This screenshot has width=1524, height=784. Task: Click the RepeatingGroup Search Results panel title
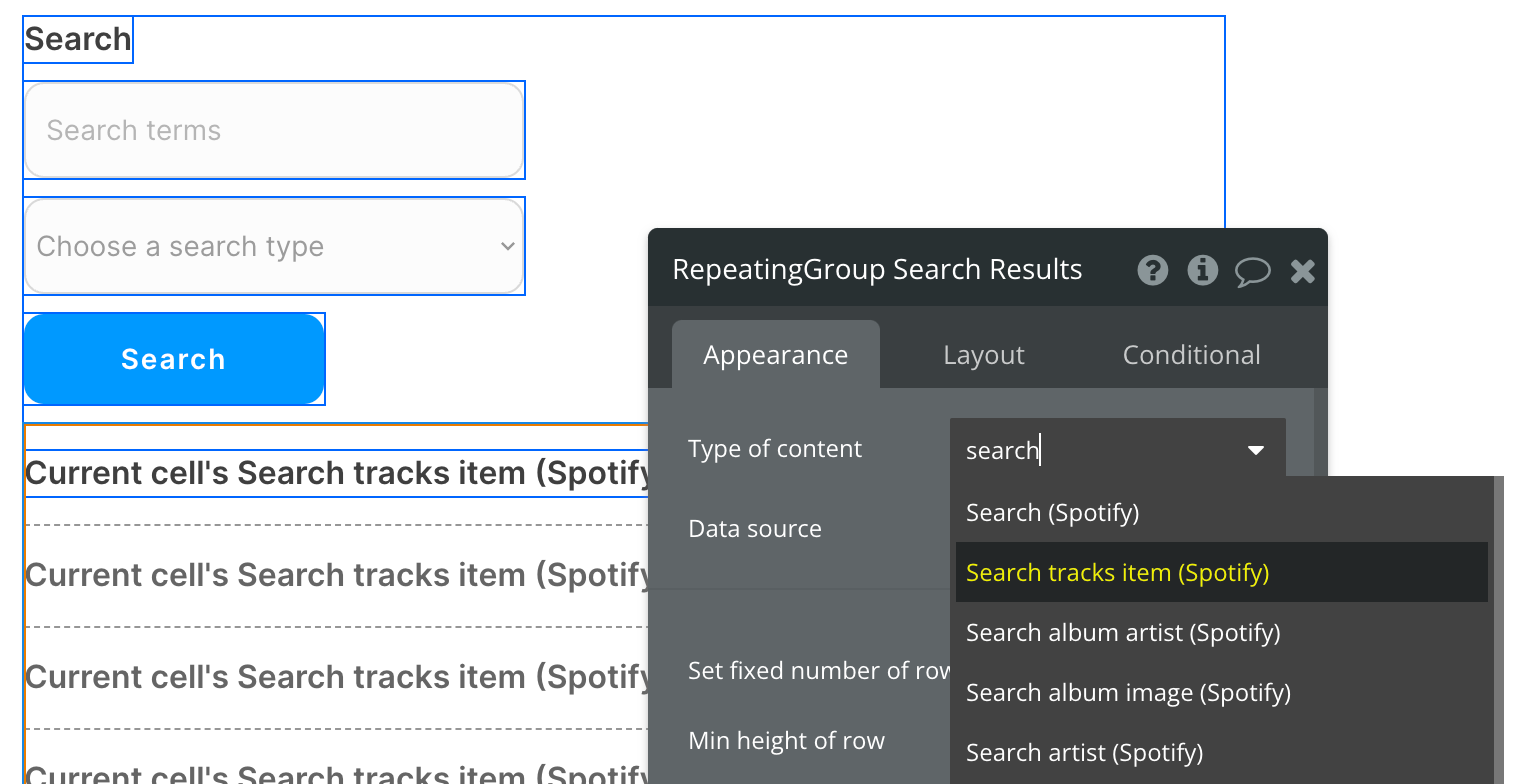[x=877, y=270]
